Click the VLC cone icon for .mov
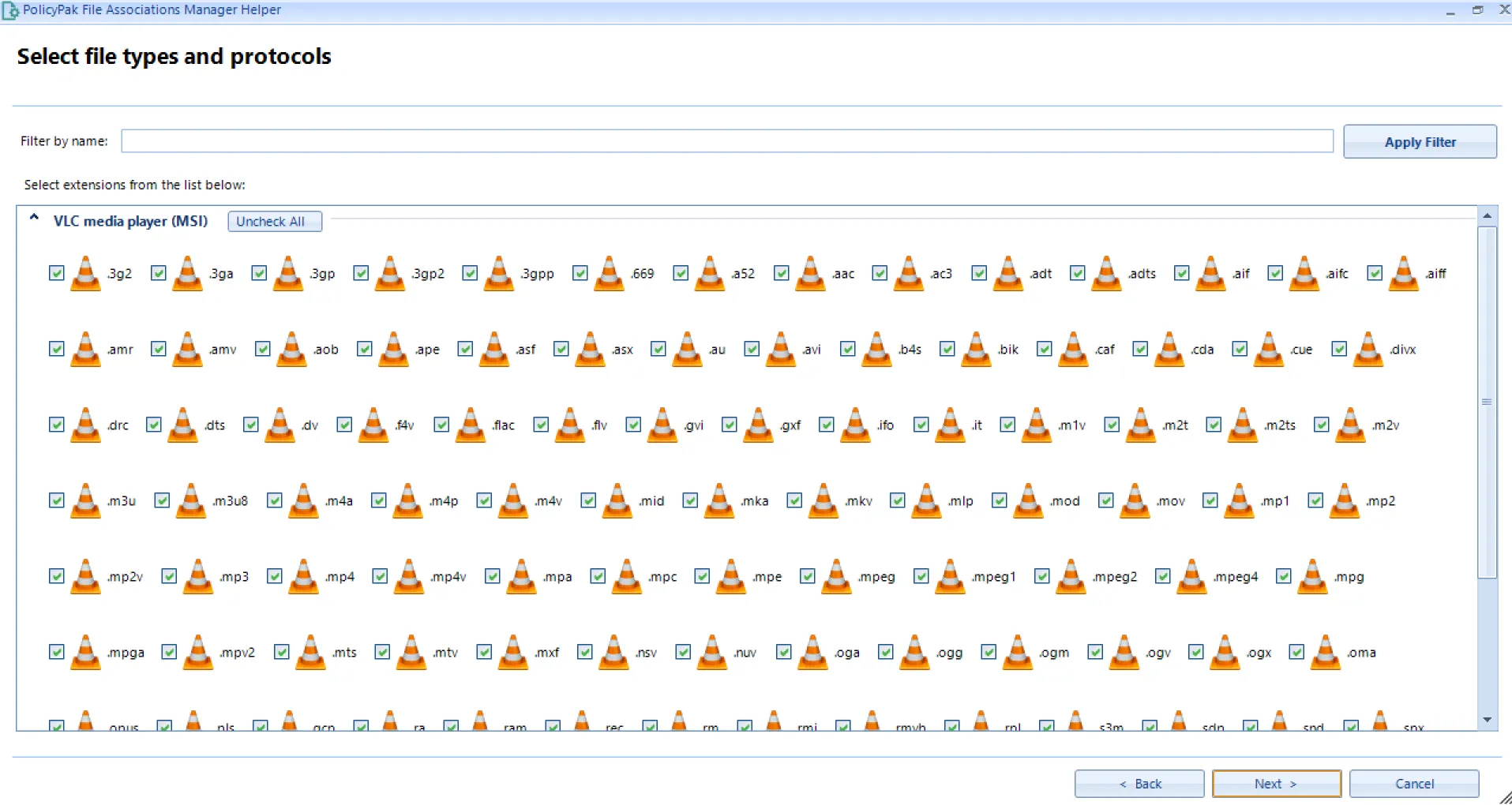This screenshot has height=805, width=1512. click(1135, 501)
